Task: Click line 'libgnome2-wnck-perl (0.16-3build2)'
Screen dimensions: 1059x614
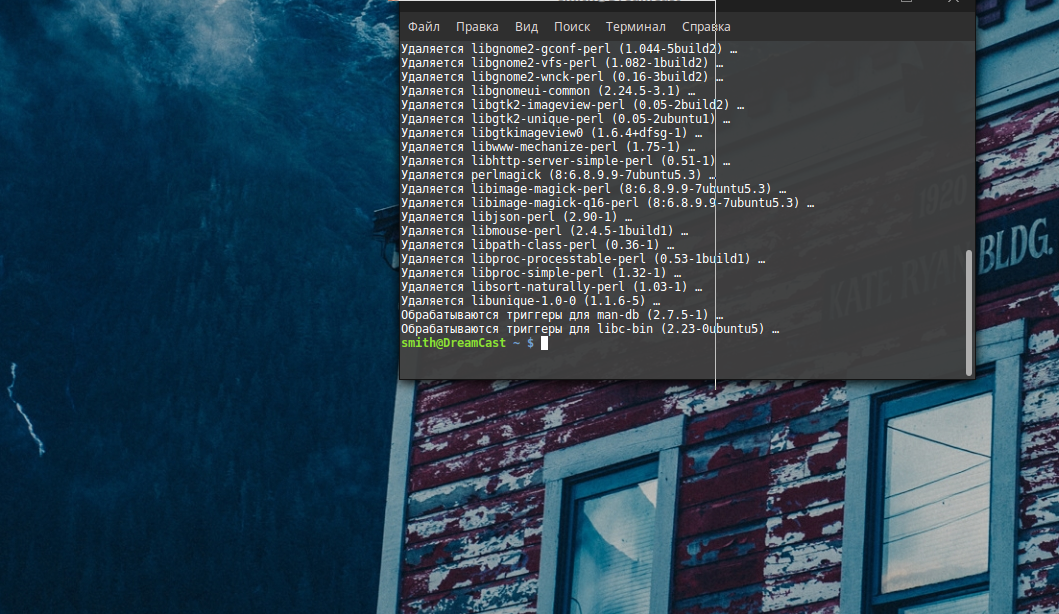Action: tap(562, 77)
